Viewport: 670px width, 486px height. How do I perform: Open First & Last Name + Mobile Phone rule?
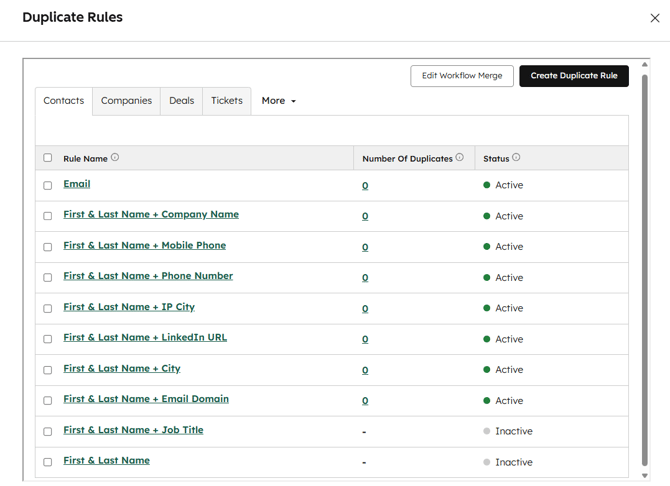tap(145, 245)
